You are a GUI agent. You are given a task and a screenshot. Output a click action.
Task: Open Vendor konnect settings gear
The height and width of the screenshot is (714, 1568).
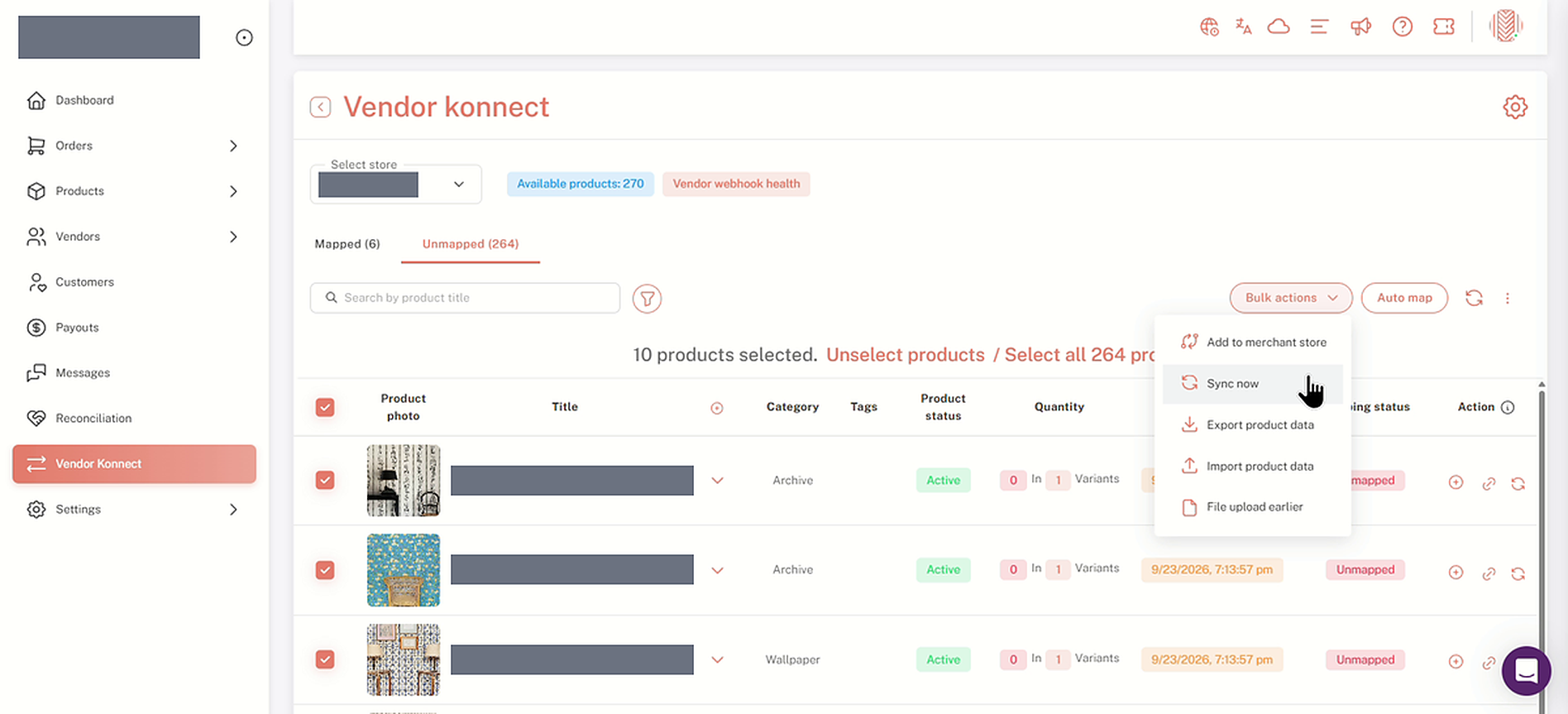(x=1515, y=107)
